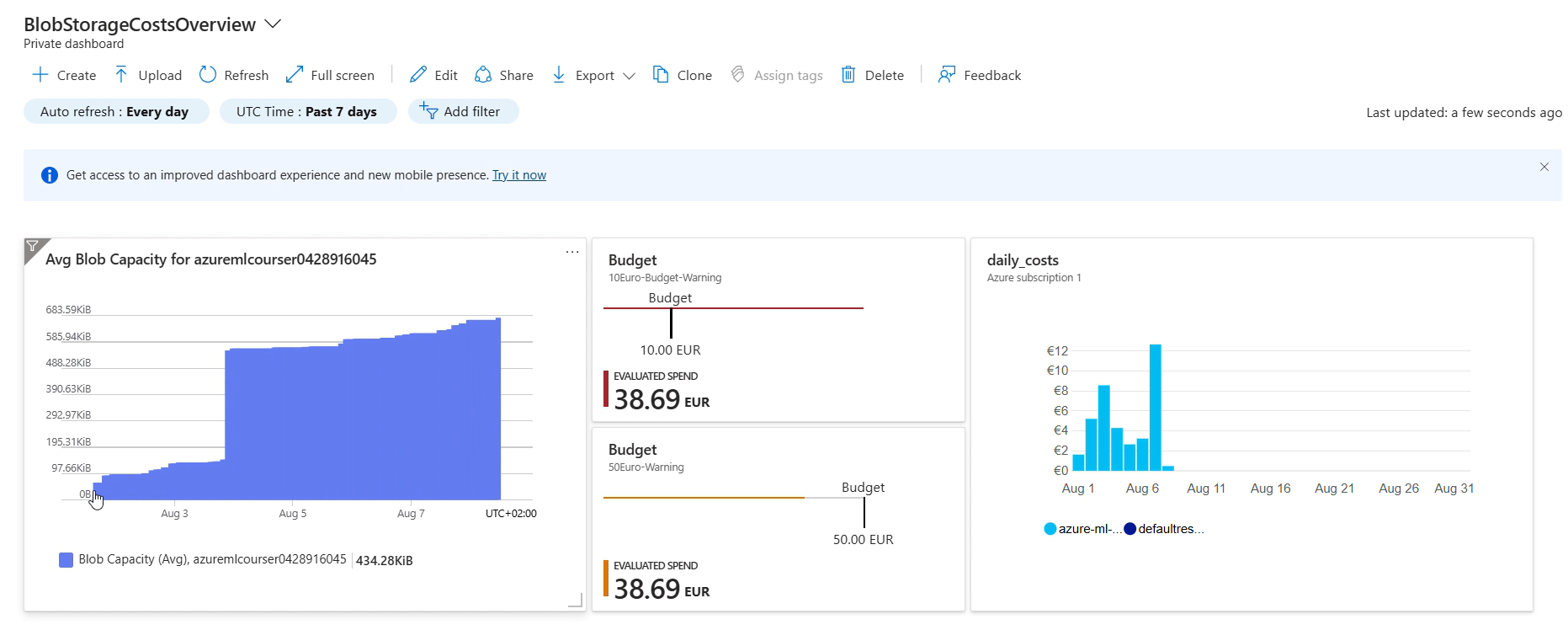Image resolution: width=1568 pixels, height=630 pixels.
Task: Click the Share icon
Action: (x=483, y=75)
